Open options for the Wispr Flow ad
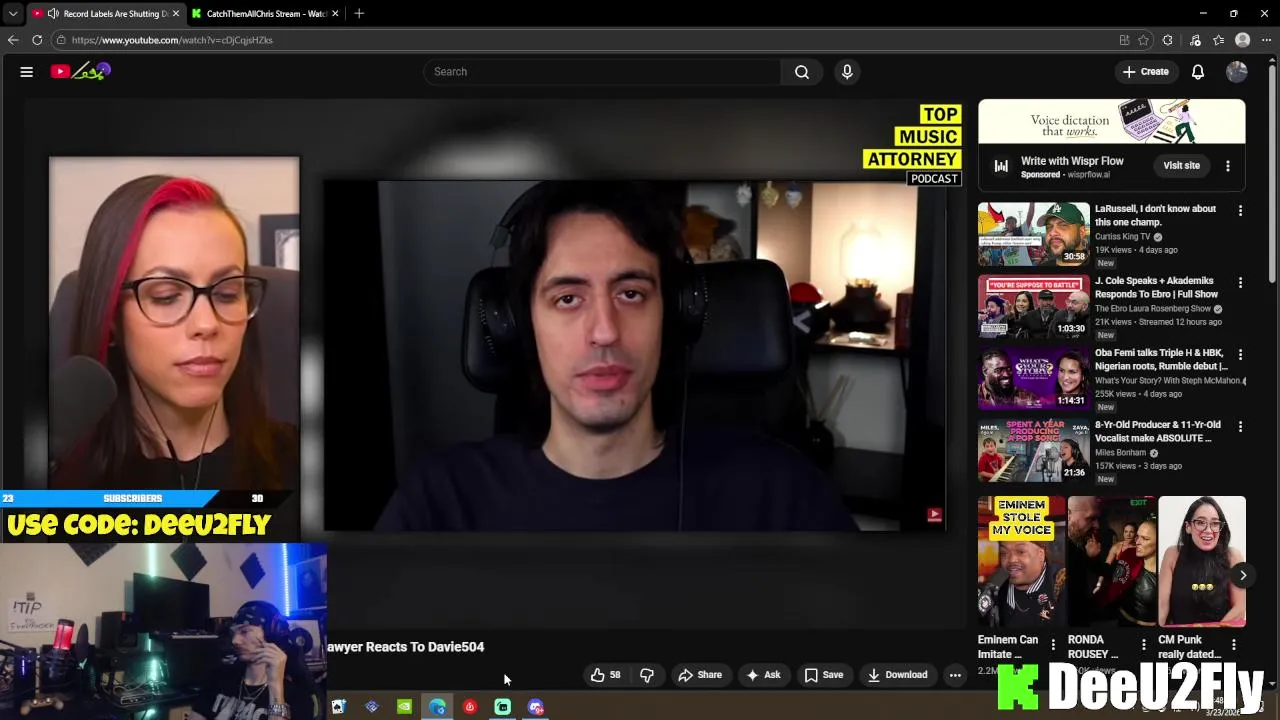 click(x=1228, y=166)
